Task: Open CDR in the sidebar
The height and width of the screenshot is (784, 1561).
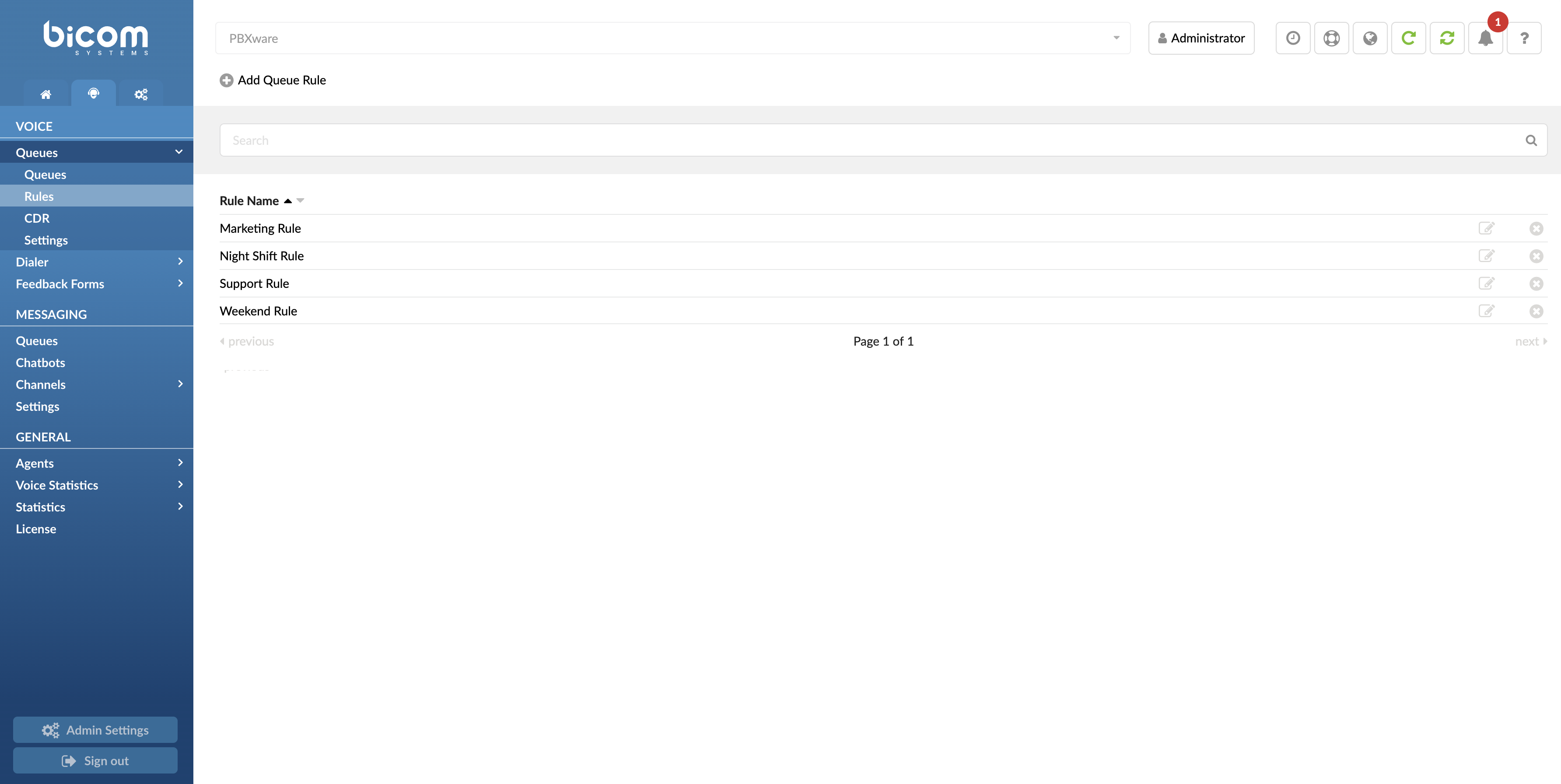Action: click(96, 218)
